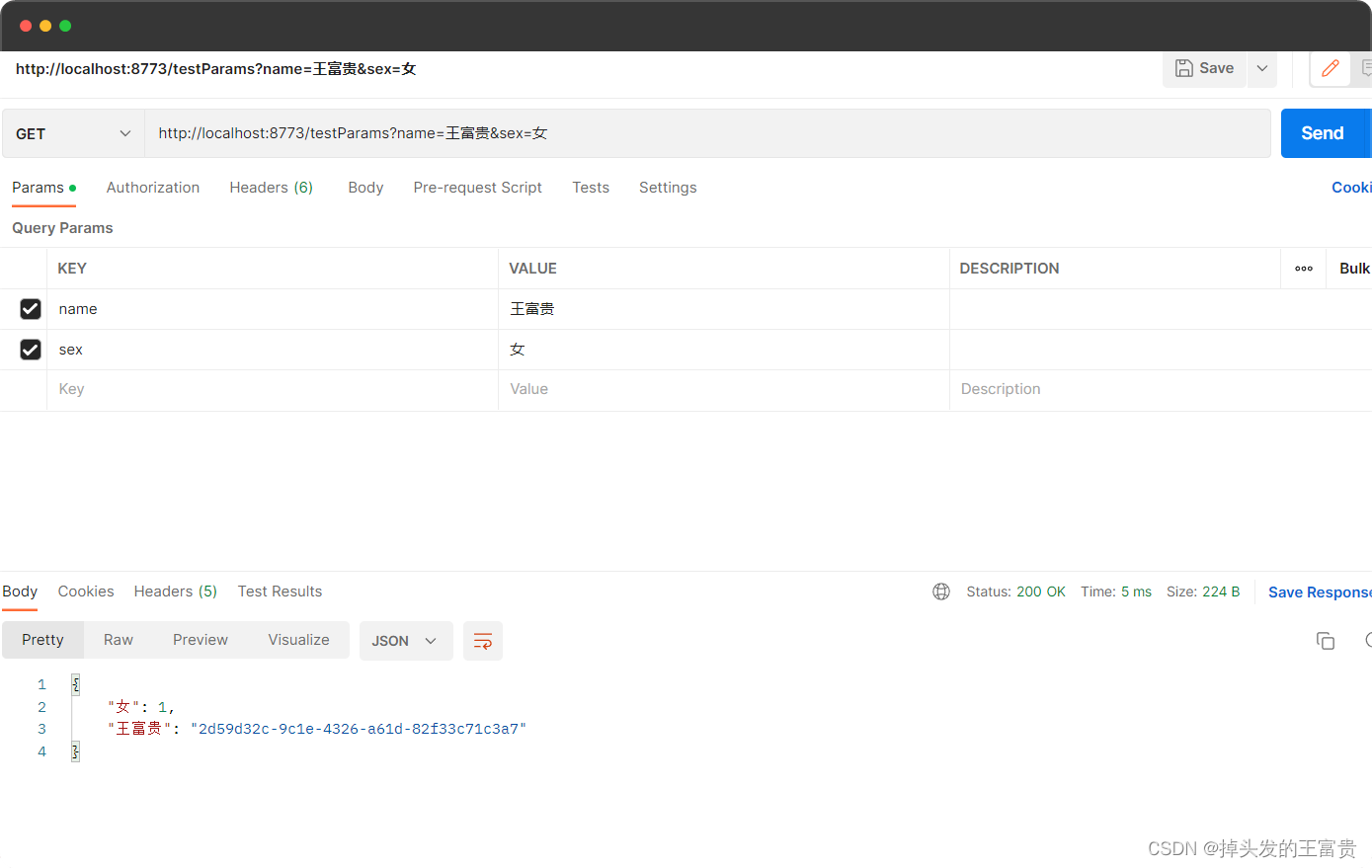
Task: Click the request title URL text
Action: pos(215,69)
